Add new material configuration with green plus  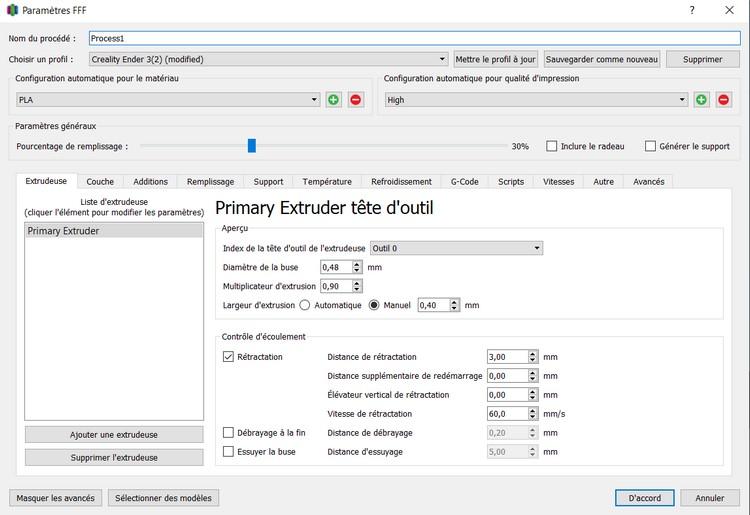[x=333, y=99]
